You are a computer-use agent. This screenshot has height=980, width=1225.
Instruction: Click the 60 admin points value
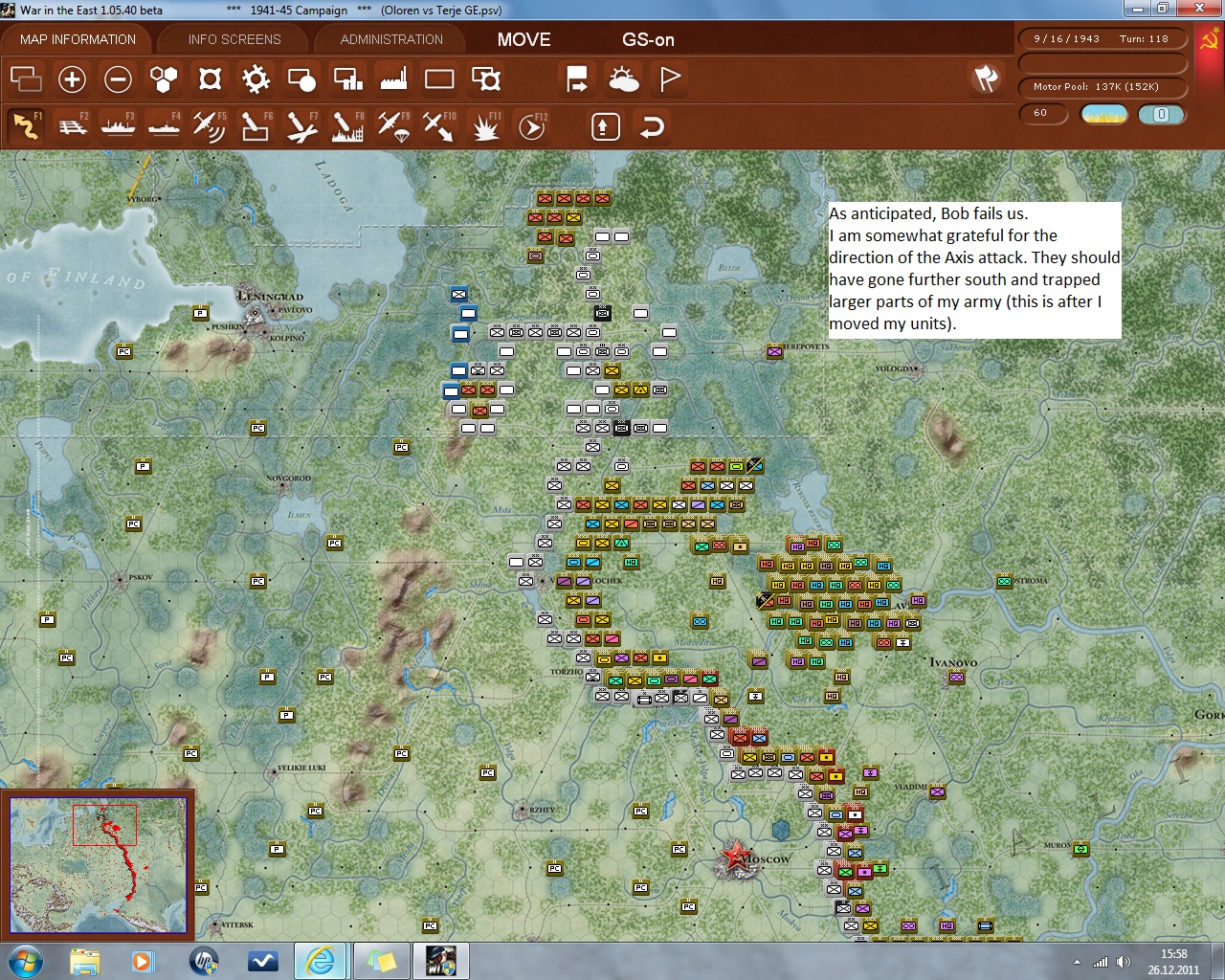(x=1042, y=113)
